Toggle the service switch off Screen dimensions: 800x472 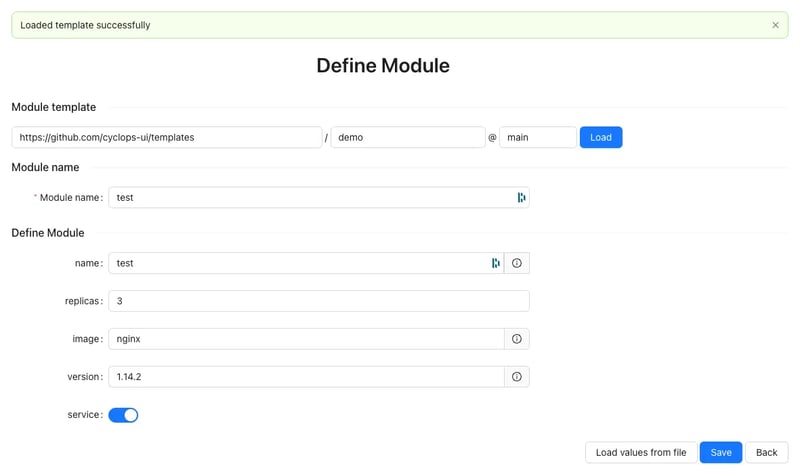click(123, 415)
